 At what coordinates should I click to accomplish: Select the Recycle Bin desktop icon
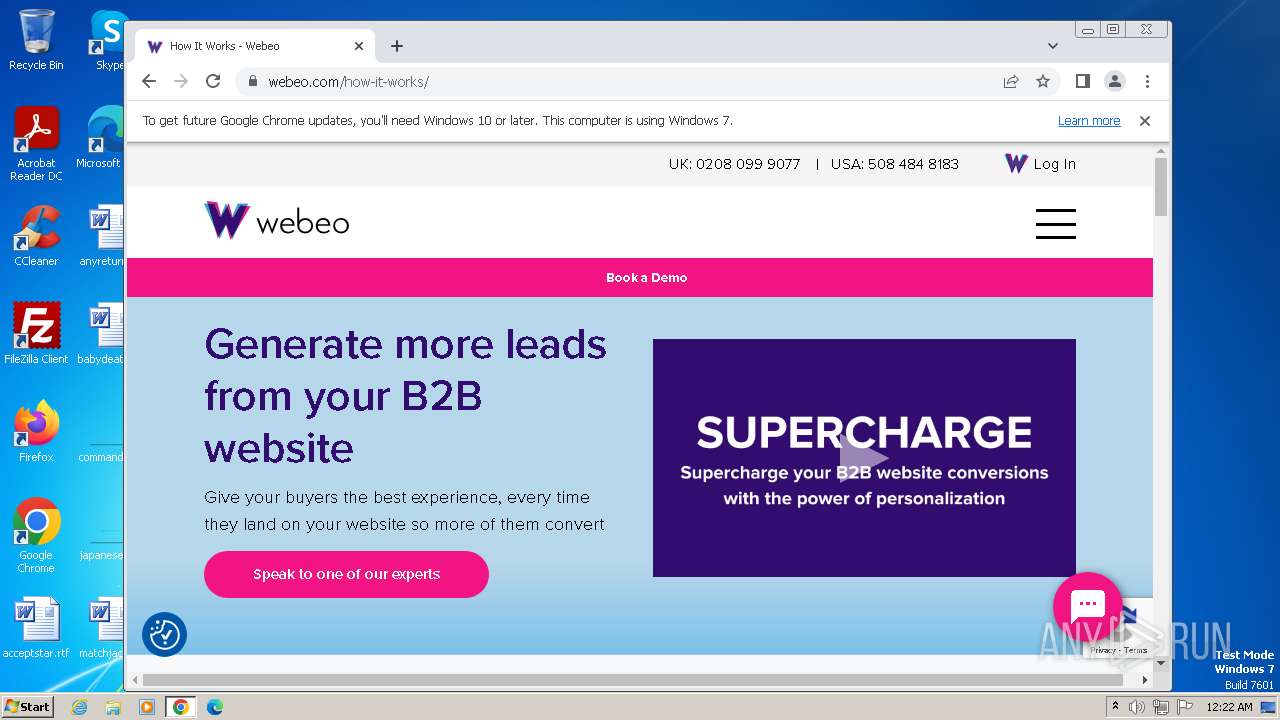click(x=36, y=40)
